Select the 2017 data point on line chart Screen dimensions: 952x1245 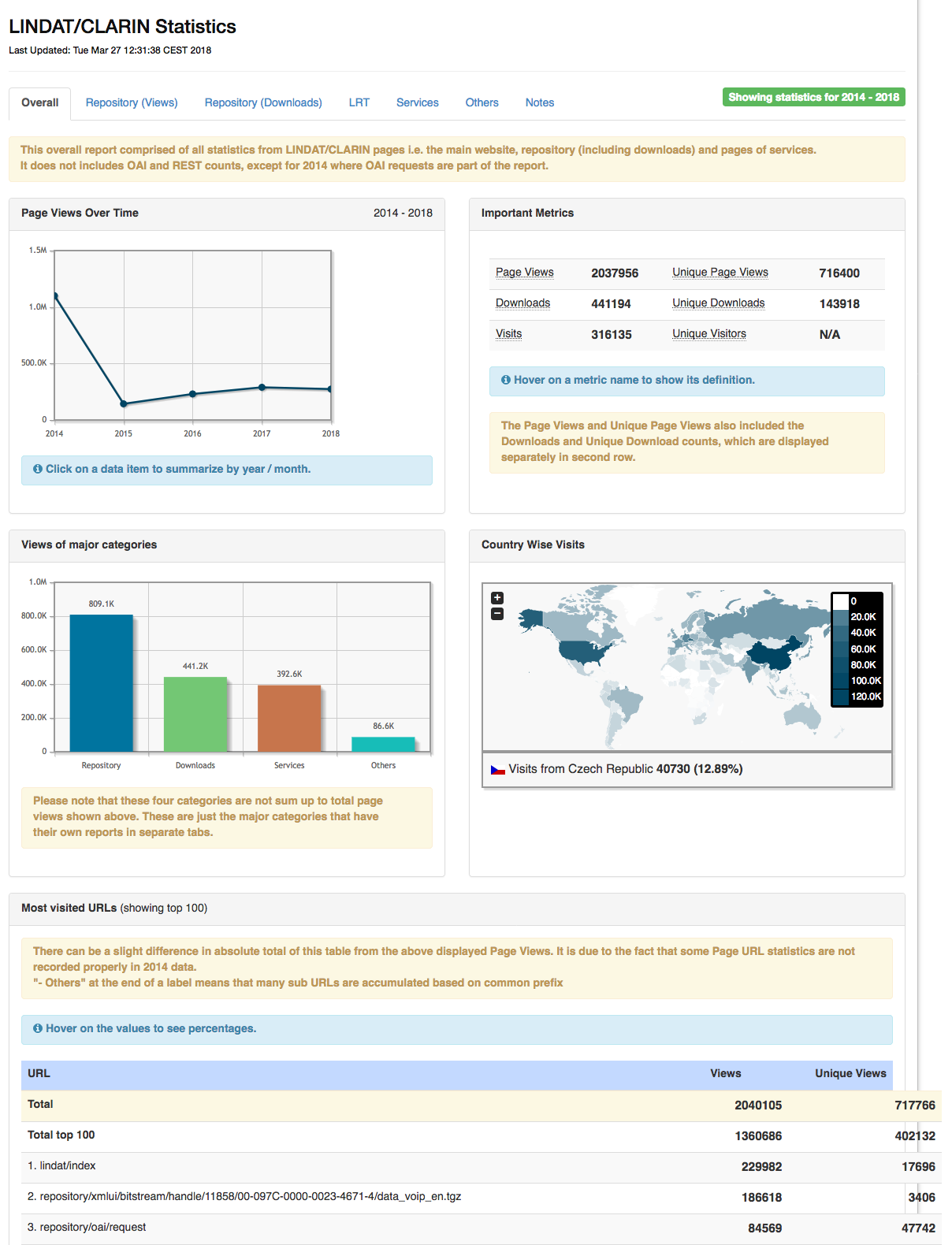click(x=262, y=388)
